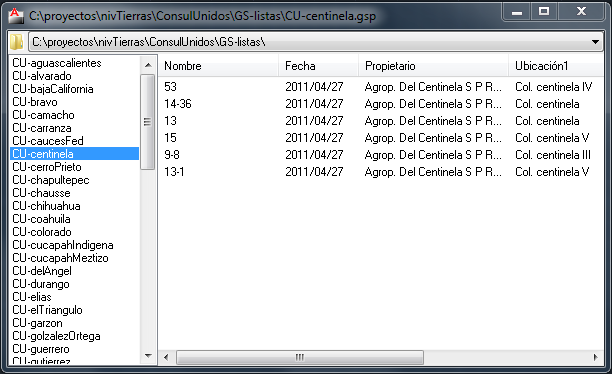Click the file list scroll up arrow
The width and height of the screenshot is (612, 374).
148,65
